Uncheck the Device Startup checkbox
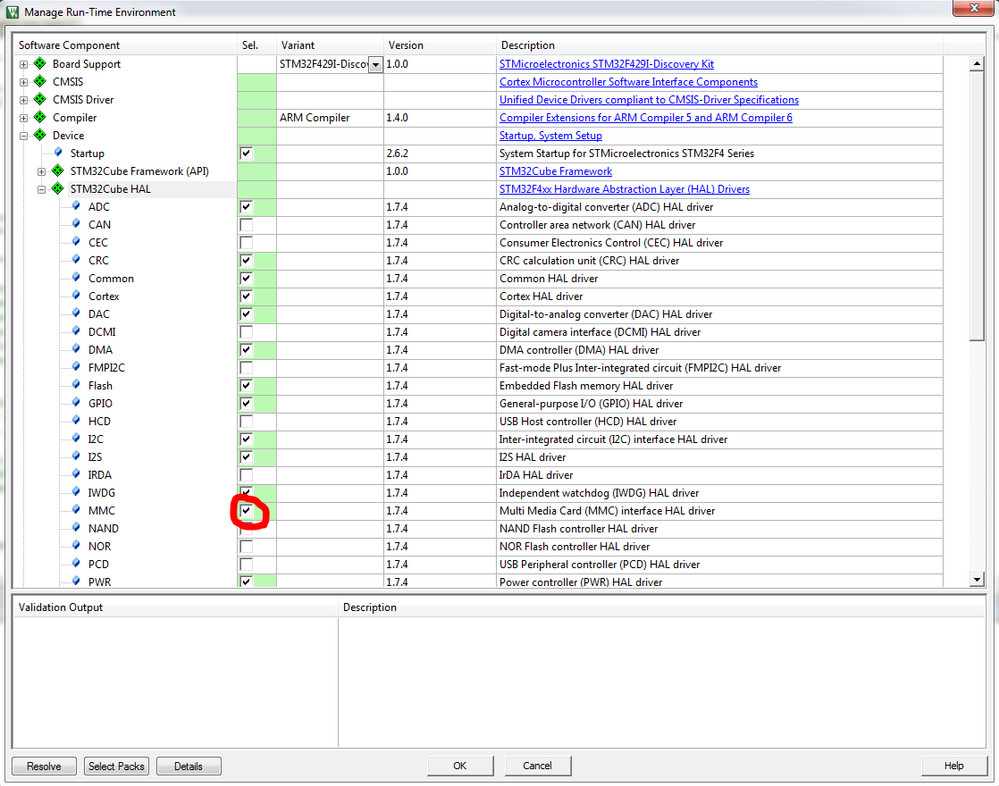The height and width of the screenshot is (786, 999). 246,154
